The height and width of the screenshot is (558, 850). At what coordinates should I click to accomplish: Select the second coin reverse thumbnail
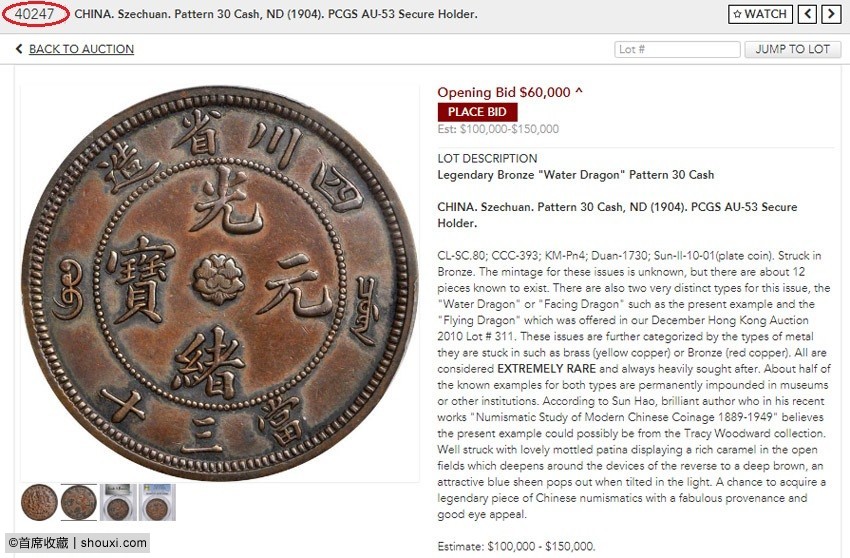tap(79, 502)
